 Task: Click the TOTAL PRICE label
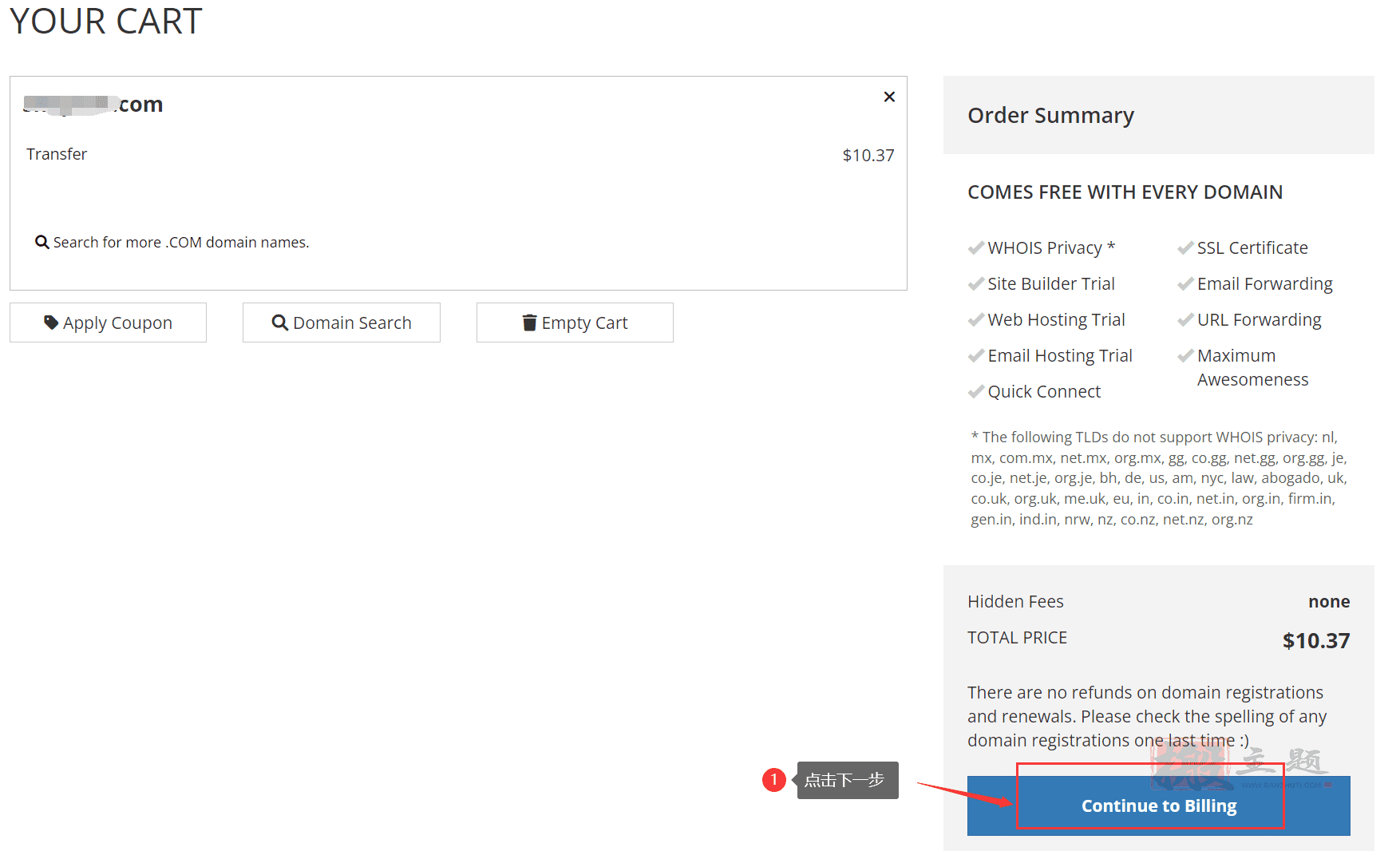(x=1018, y=637)
